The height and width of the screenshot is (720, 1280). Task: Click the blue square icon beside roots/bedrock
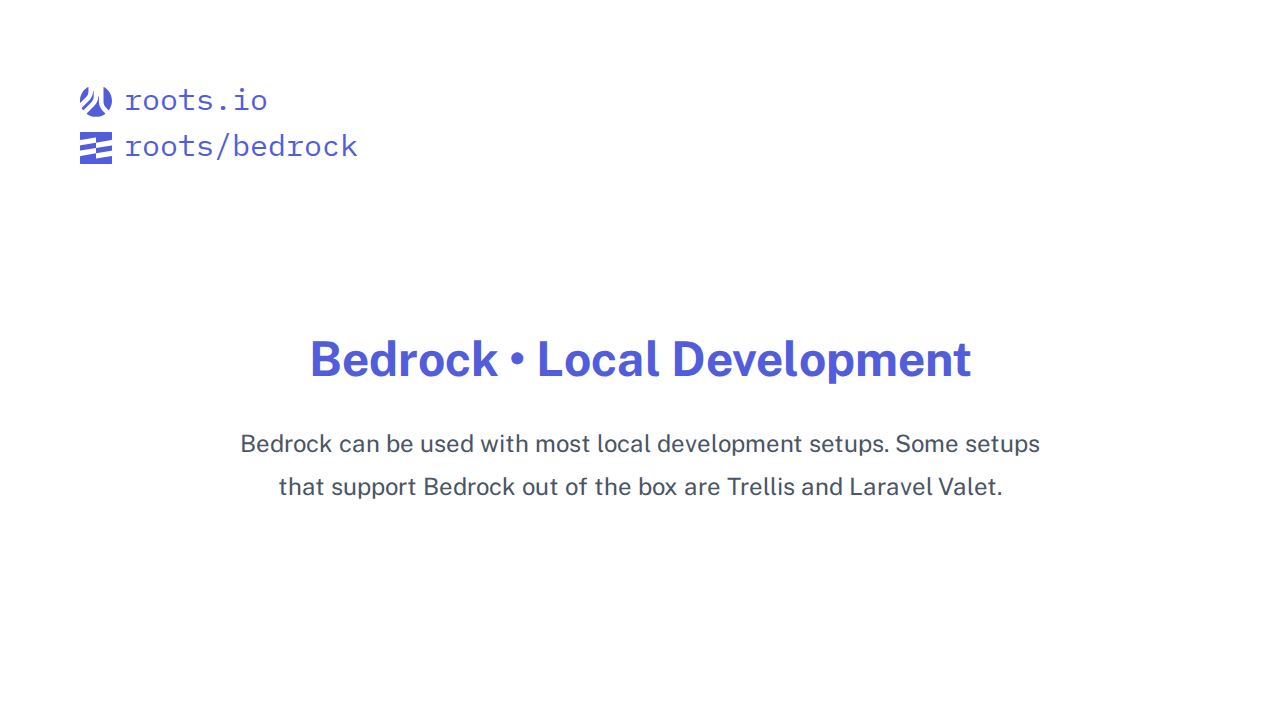coord(95,146)
